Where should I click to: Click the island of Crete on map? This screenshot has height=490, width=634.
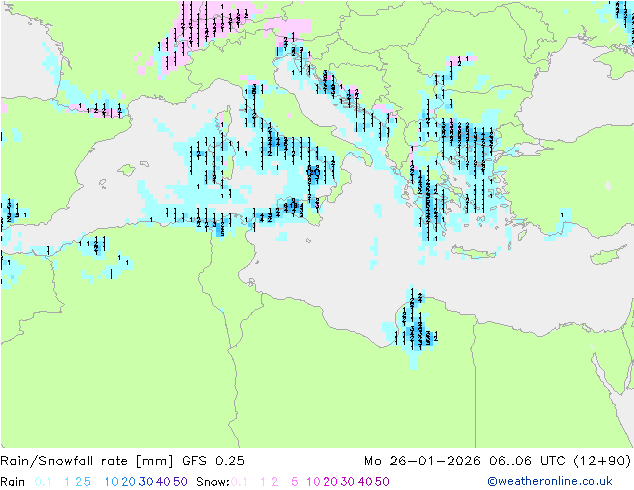pyautogui.click(x=474, y=253)
